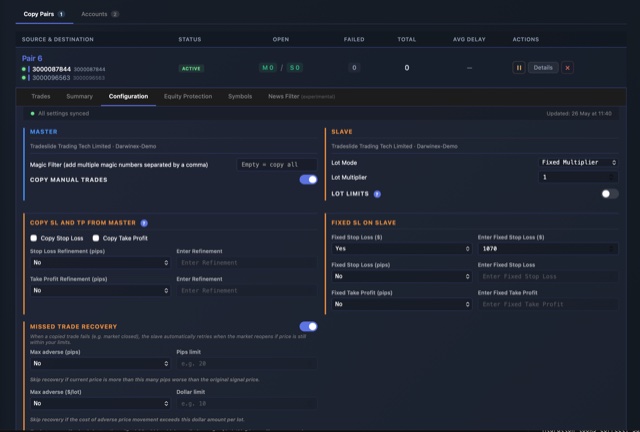The width and height of the screenshot is (640, 432).
Task: Click the Enter Fixed Stop Loss ($) field
Action: (548, 249)
